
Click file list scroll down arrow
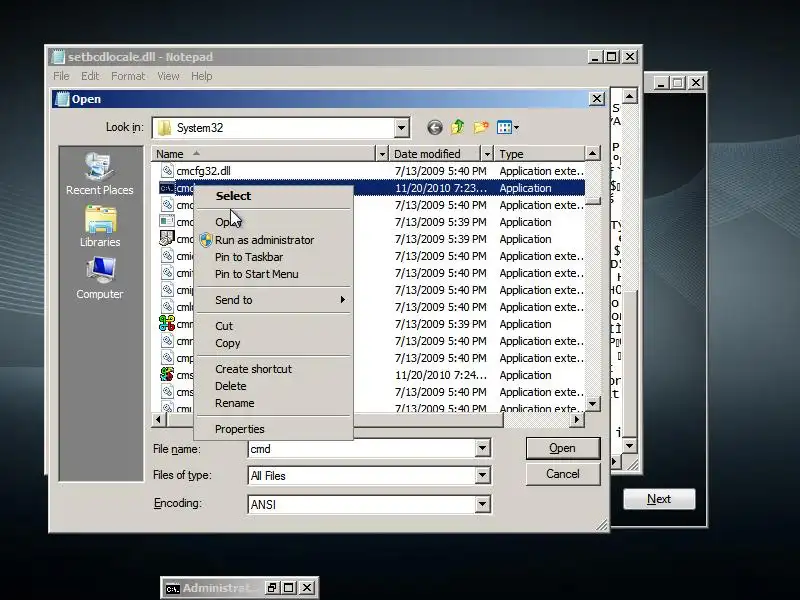(592, 404)
